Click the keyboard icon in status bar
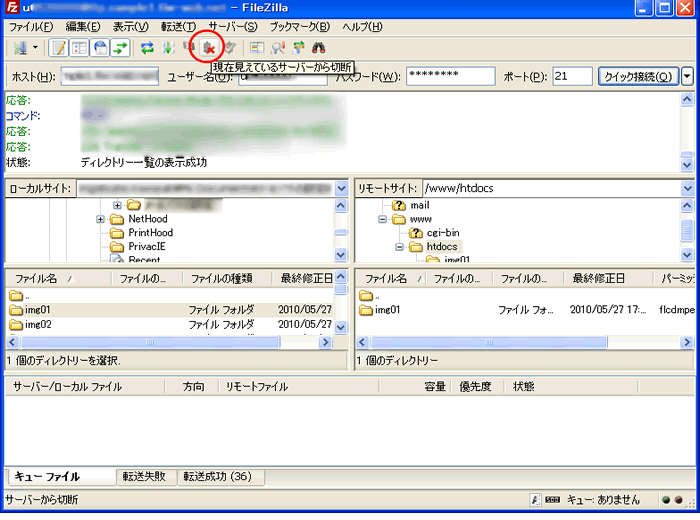This screenshot has height=520, width=700. pyautogui.click(x=552, y=500)
